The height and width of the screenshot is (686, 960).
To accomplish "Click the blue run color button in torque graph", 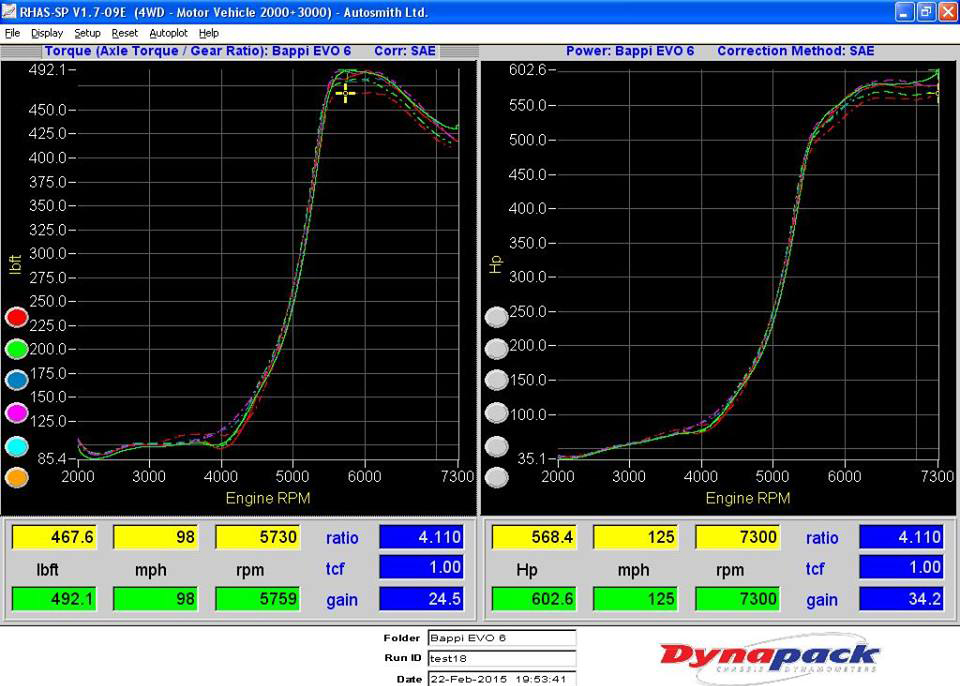I will pos(17,380).
